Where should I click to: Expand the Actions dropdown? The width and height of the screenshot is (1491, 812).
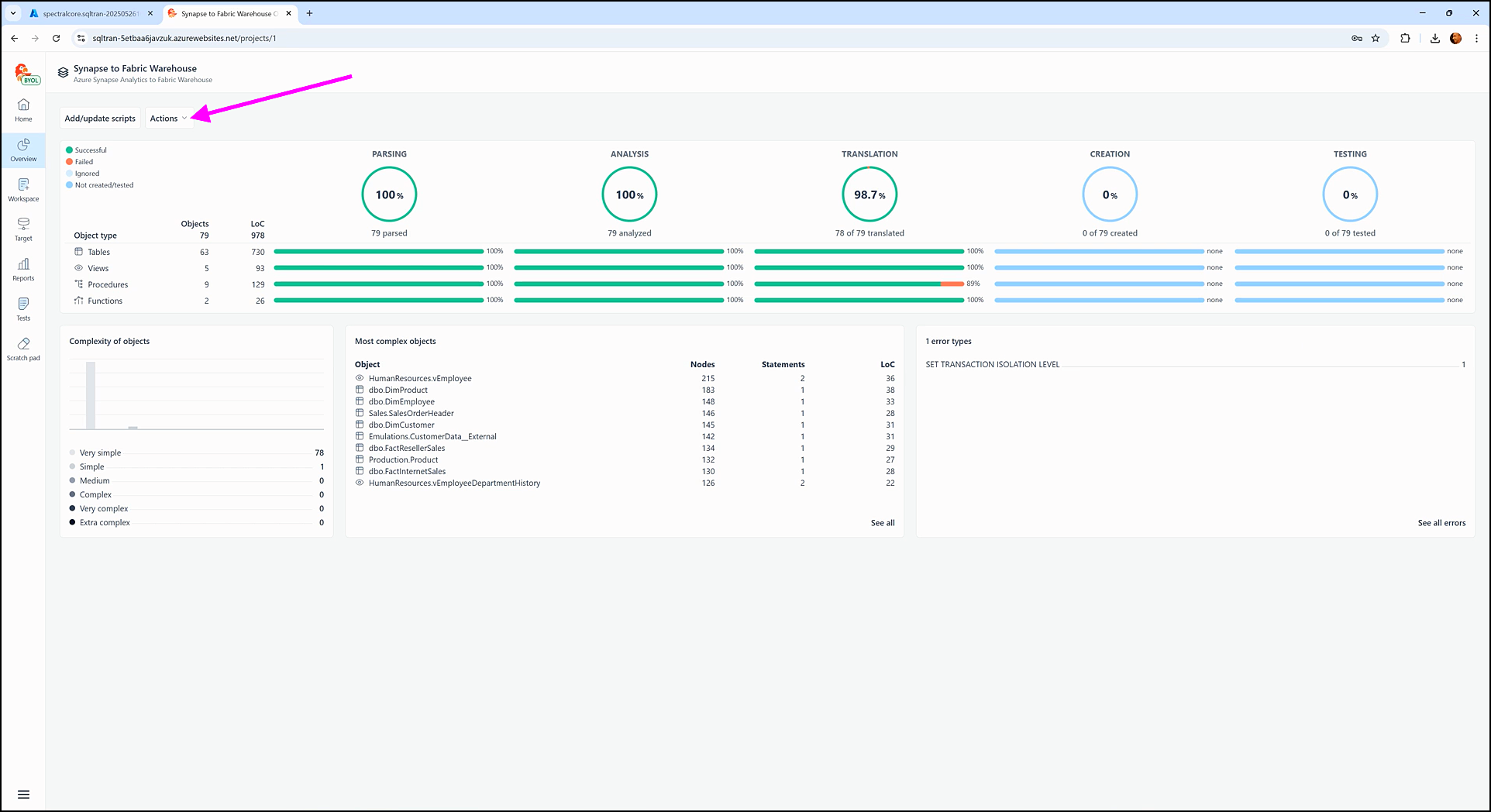(168, 119)
